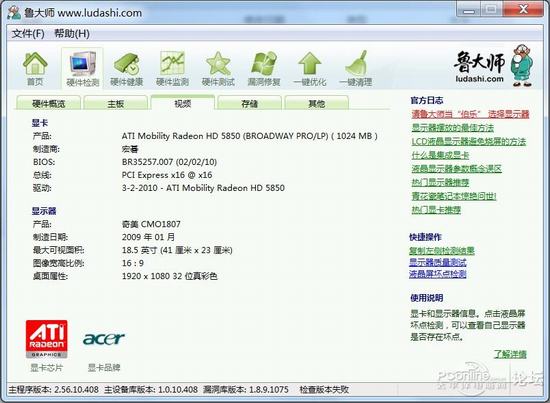
Task: Click the title bar Ludashi app icon
Action: (14, 13)
